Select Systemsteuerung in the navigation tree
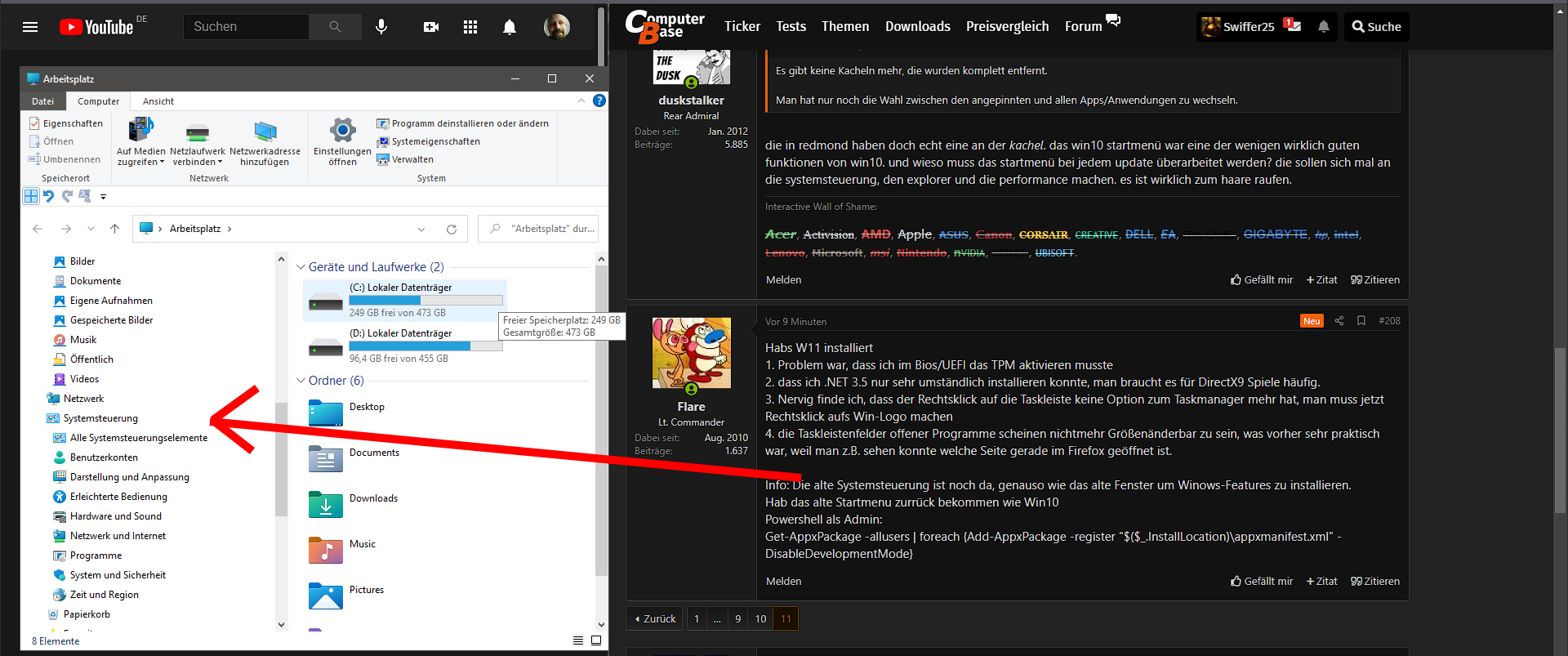 pos(100,418)
